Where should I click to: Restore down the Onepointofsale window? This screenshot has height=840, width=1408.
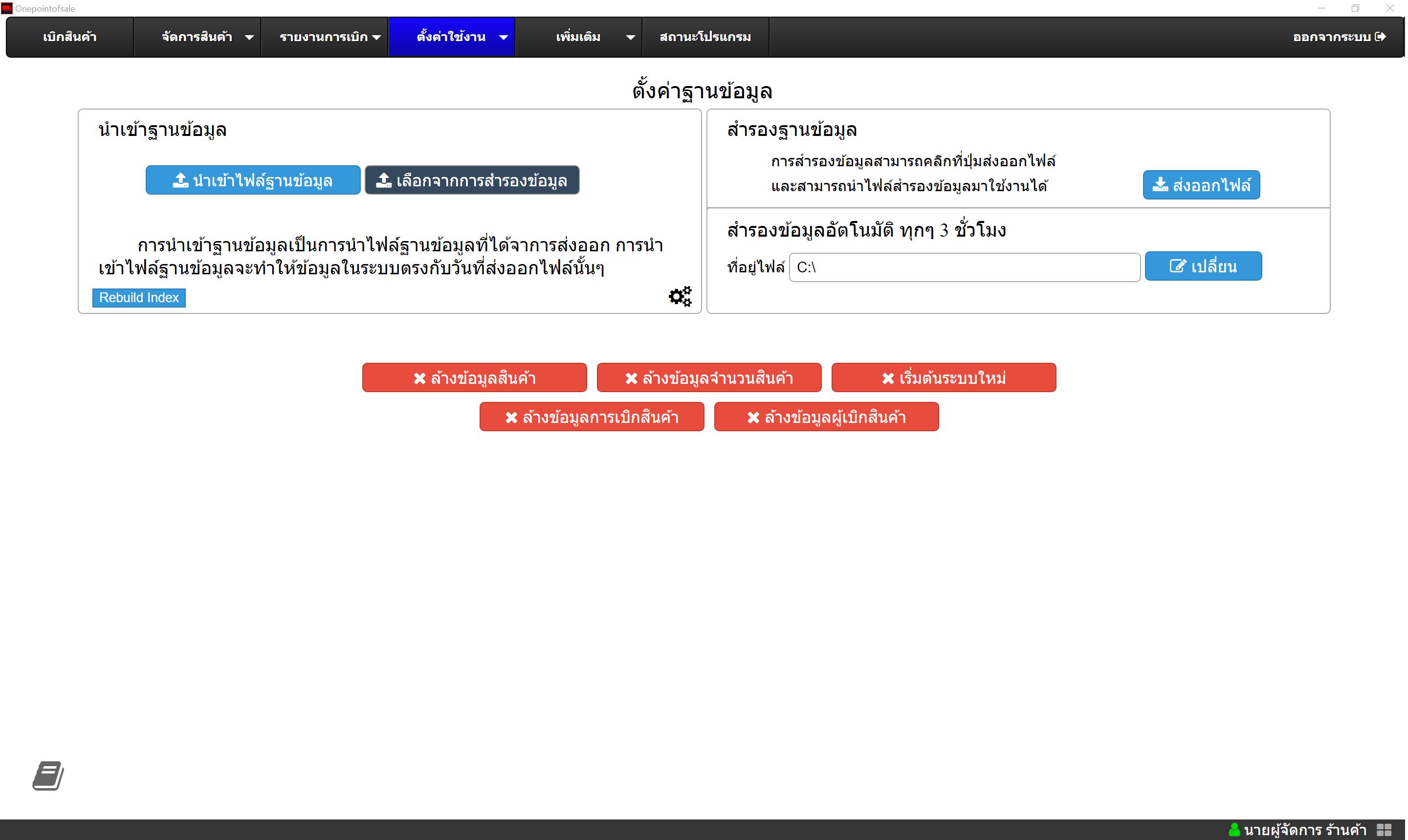pyautogui.click(x=1355, y=8)
